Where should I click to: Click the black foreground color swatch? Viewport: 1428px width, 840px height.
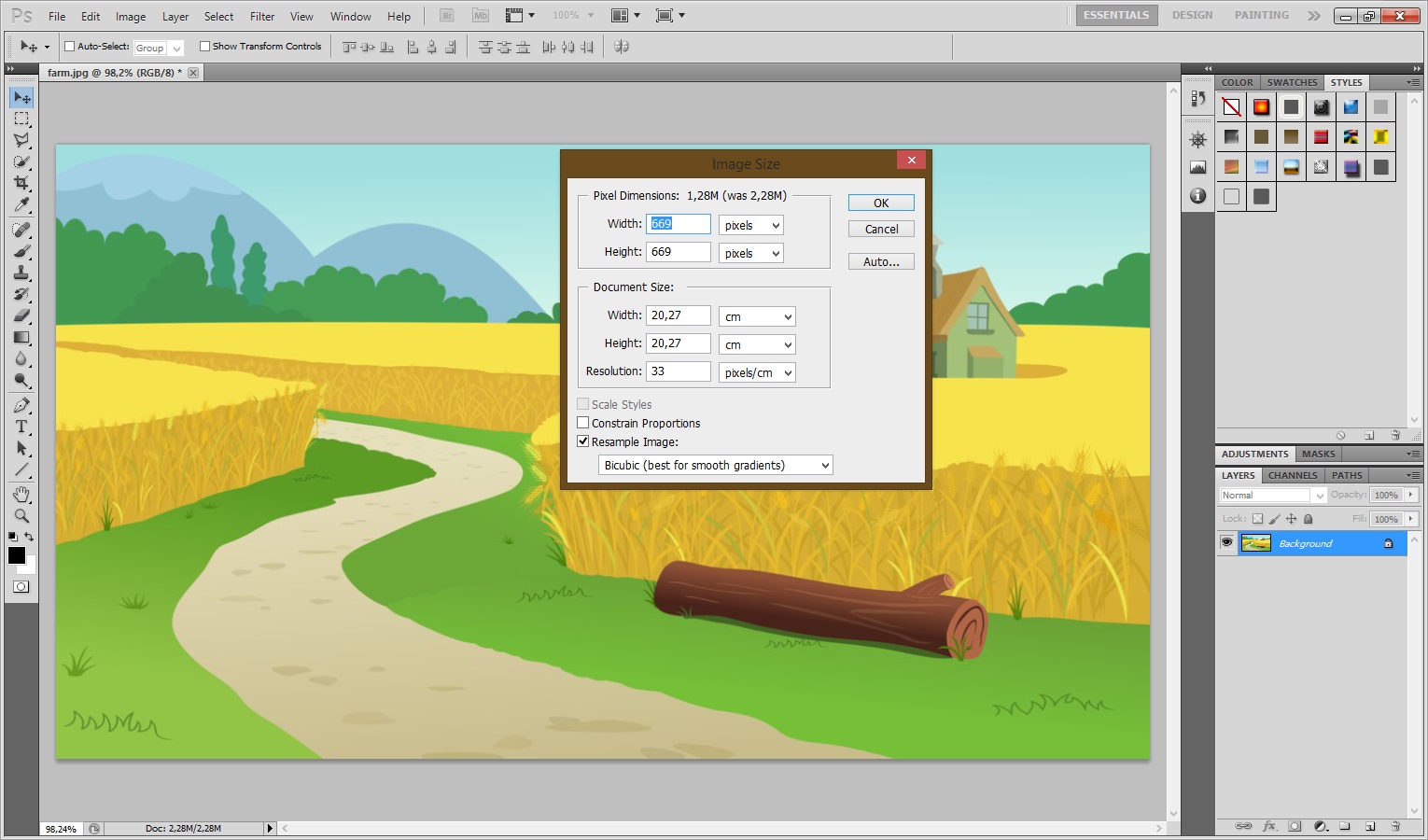coord(17,555)
